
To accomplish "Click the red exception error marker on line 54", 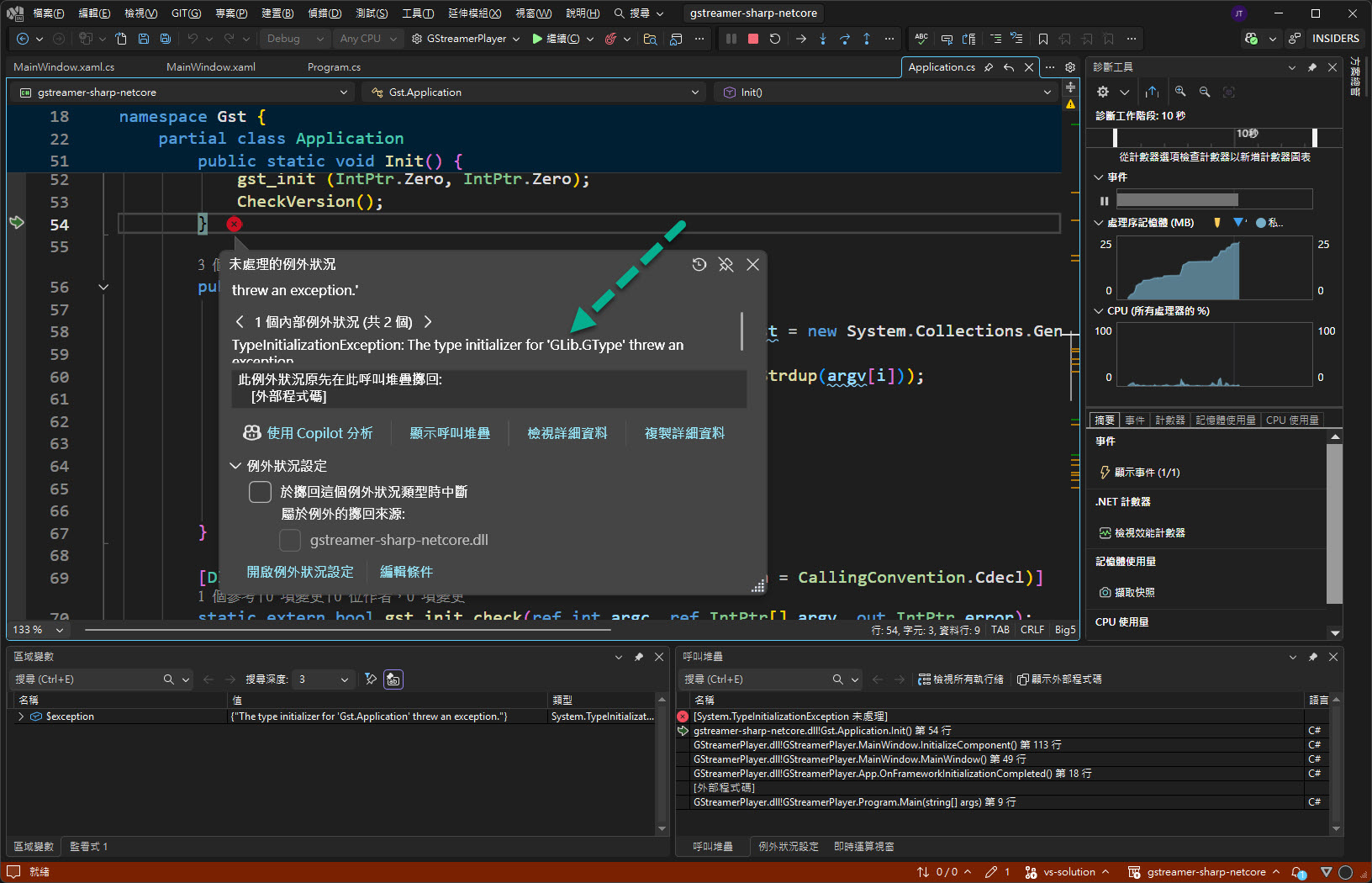I will click(235, 224).
